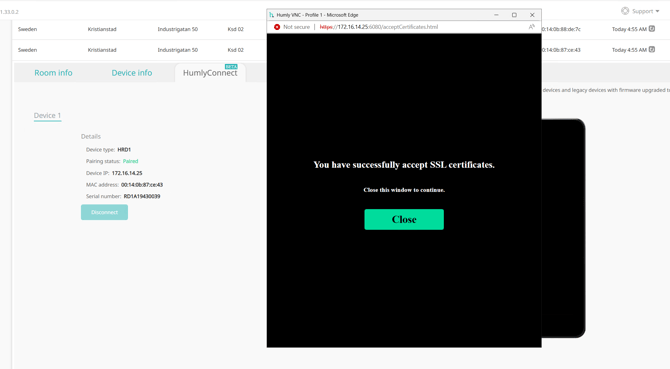Click the note icon in second device row
The image size is (670, 369).
[x=652, y=49]
